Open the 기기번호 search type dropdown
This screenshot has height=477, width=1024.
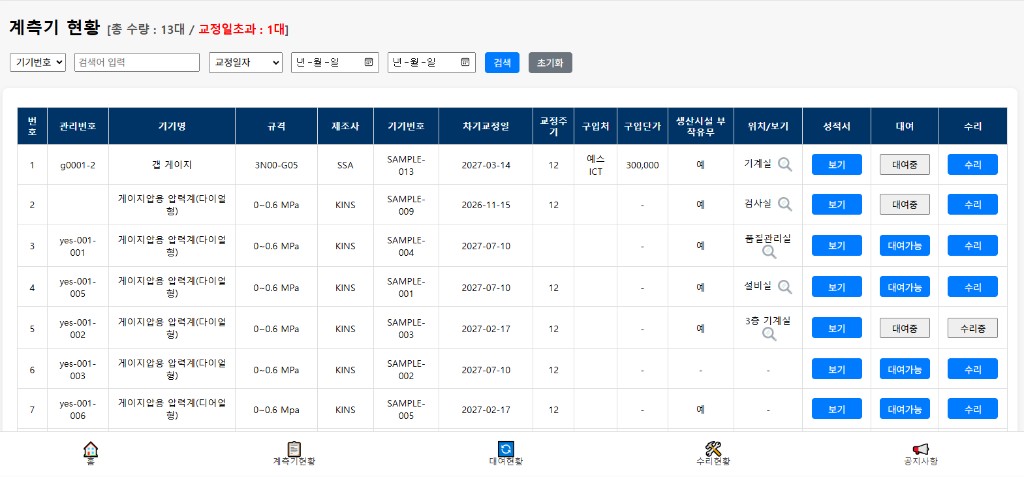pyautogui.click(x=38, y=62)
